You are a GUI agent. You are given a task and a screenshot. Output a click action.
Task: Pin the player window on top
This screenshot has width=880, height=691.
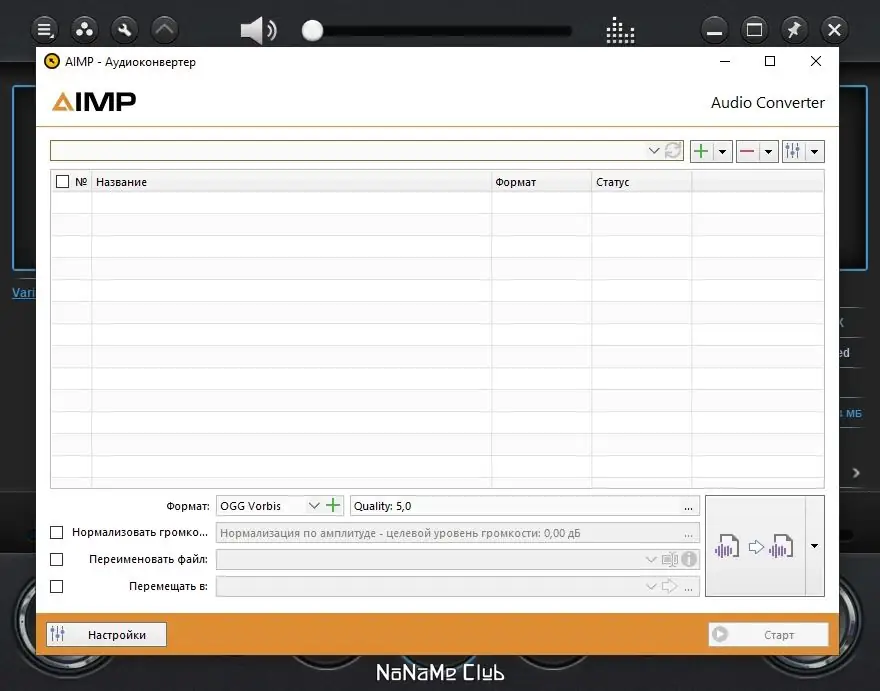(x=794, y=30)
